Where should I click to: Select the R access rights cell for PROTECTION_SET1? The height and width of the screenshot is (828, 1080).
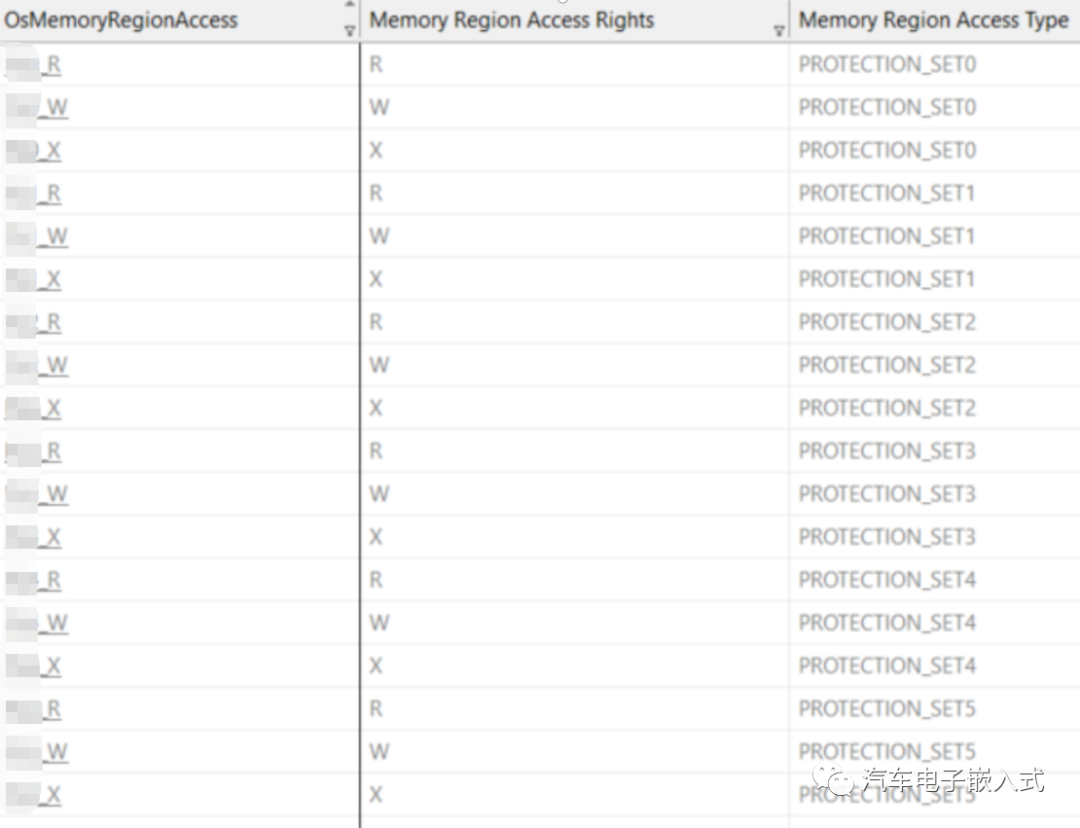[x=376, y=193]
